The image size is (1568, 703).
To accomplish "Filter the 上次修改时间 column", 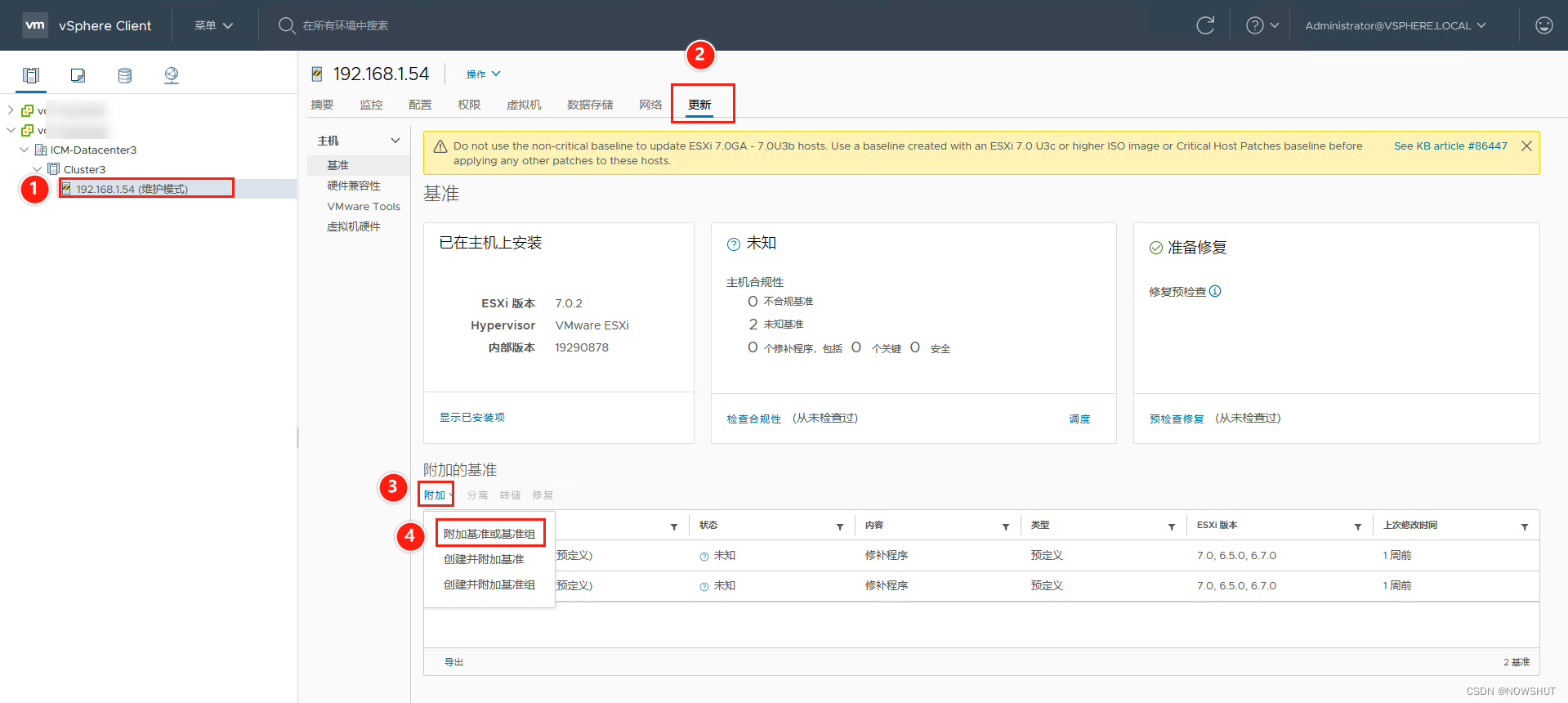I will pos(1525,526).
